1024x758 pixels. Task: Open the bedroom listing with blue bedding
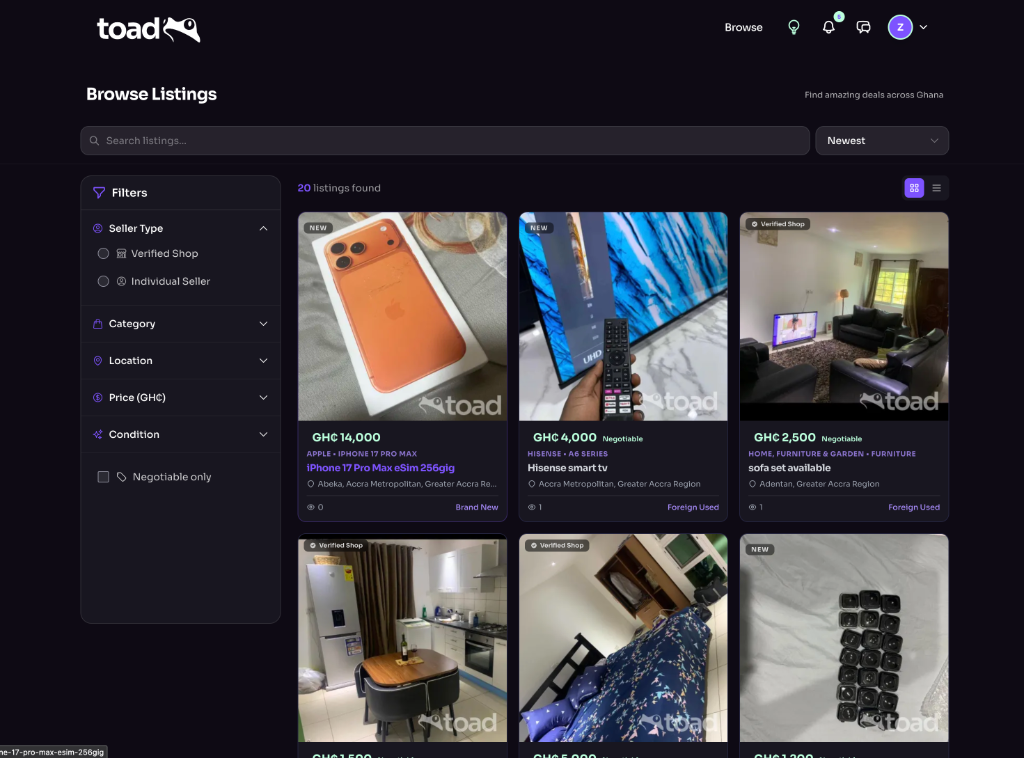pyautogui.click(x=623, y=638)
